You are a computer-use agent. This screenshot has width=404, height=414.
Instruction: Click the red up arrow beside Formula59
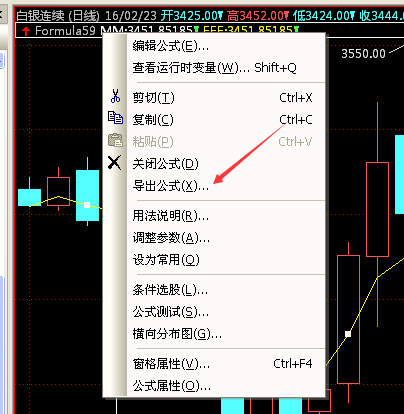(x=26, y=31)
